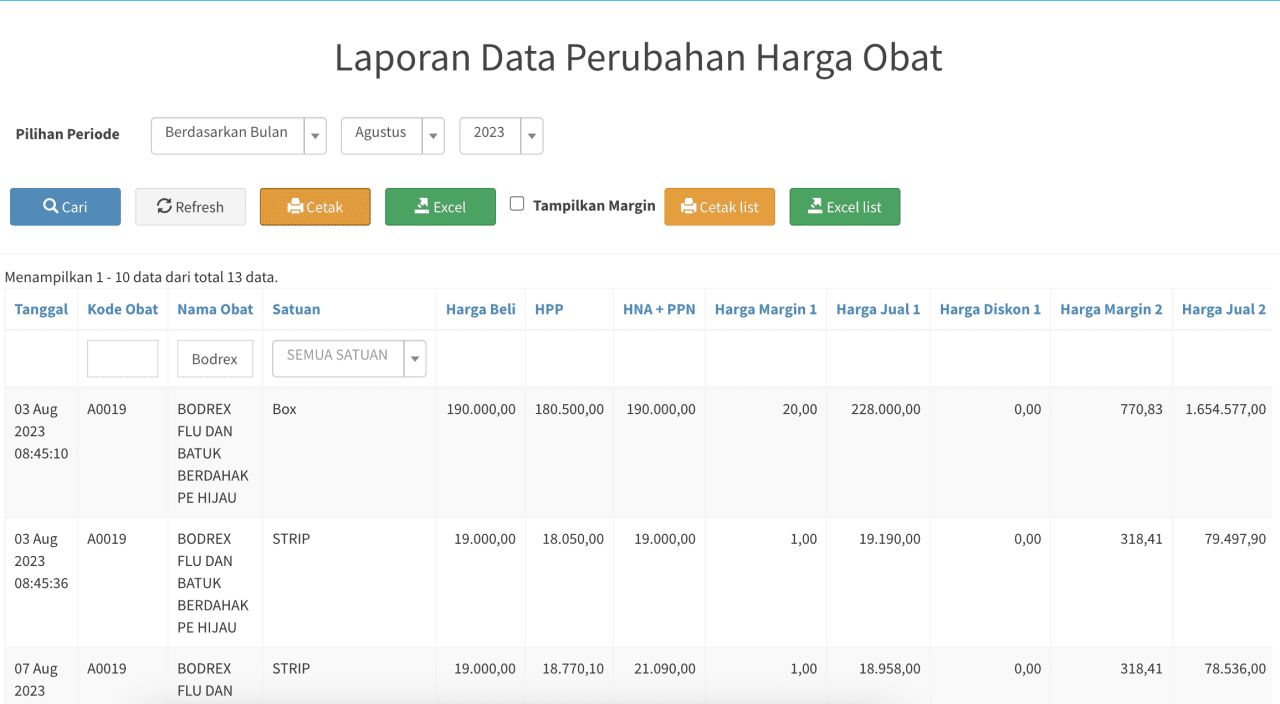This screenshot has width=1280, height=704.
Task: Click the printer icon on Cetak list
Action: tap(688, 207)
